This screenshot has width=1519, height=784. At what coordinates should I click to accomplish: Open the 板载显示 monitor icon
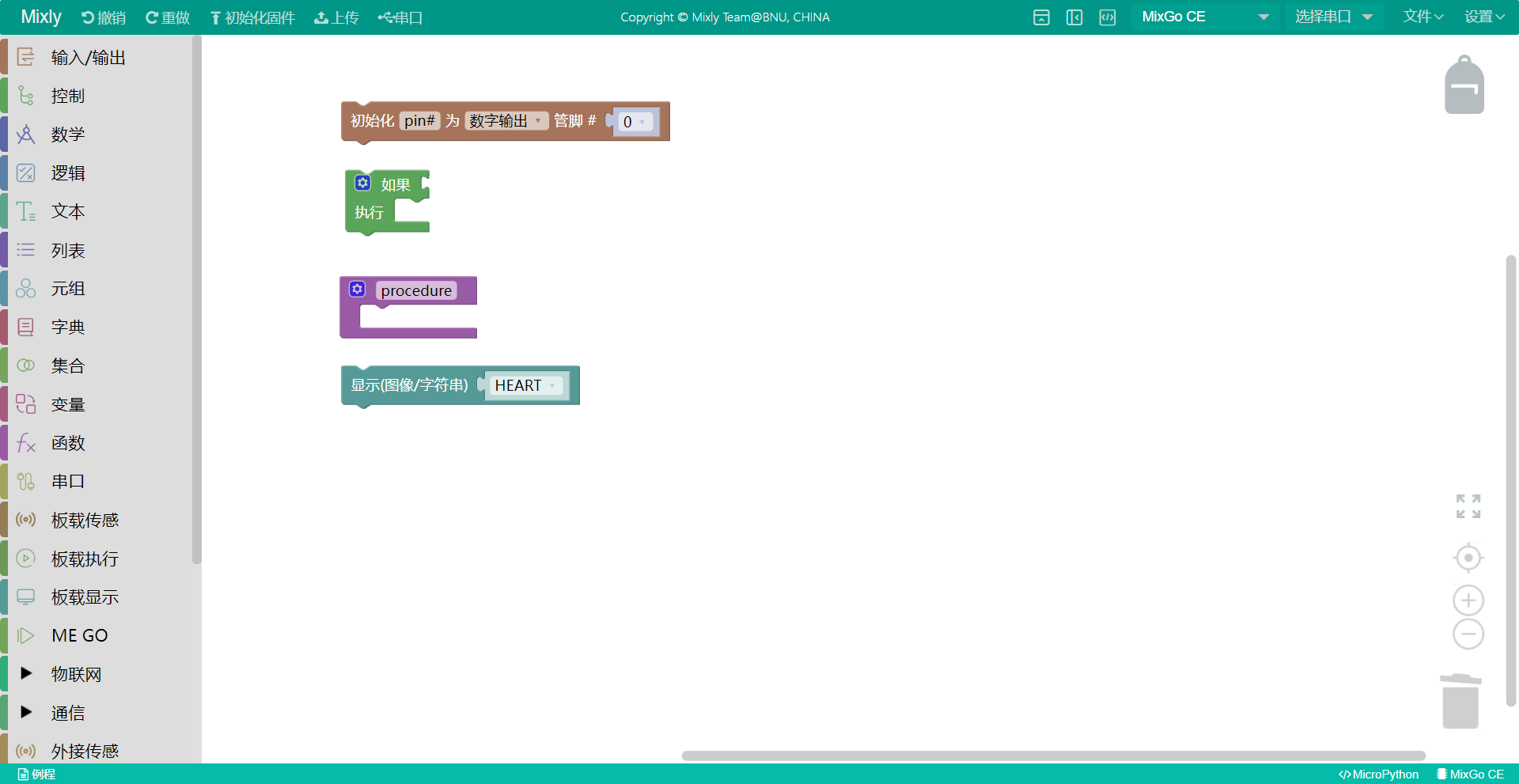coord(25,597)
